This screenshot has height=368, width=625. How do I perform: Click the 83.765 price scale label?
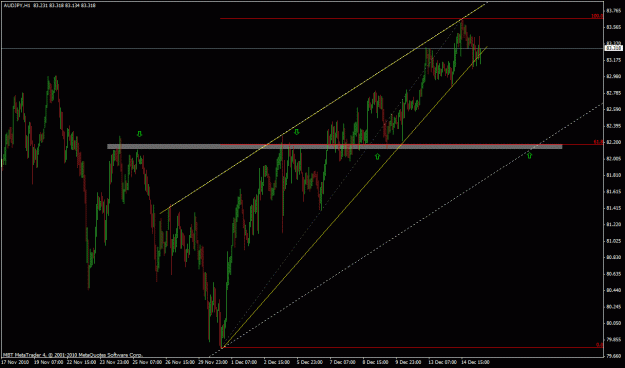point(614,11)
